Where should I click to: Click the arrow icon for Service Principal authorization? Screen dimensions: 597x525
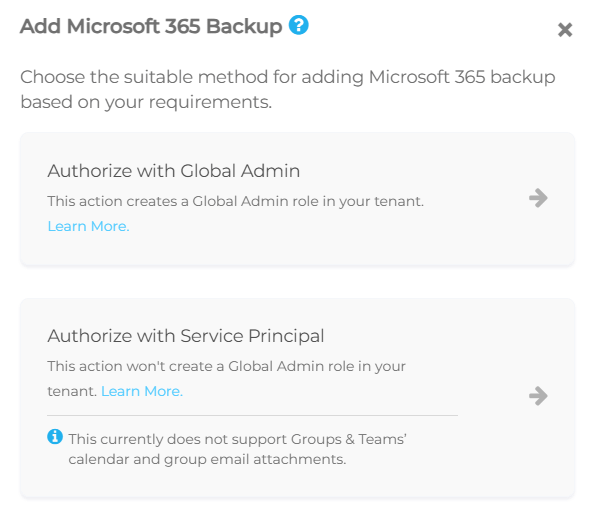[x=538, y=396]
